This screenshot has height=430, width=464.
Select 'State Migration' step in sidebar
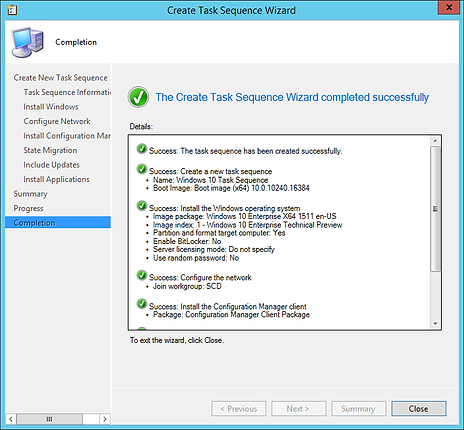point(50,150)
